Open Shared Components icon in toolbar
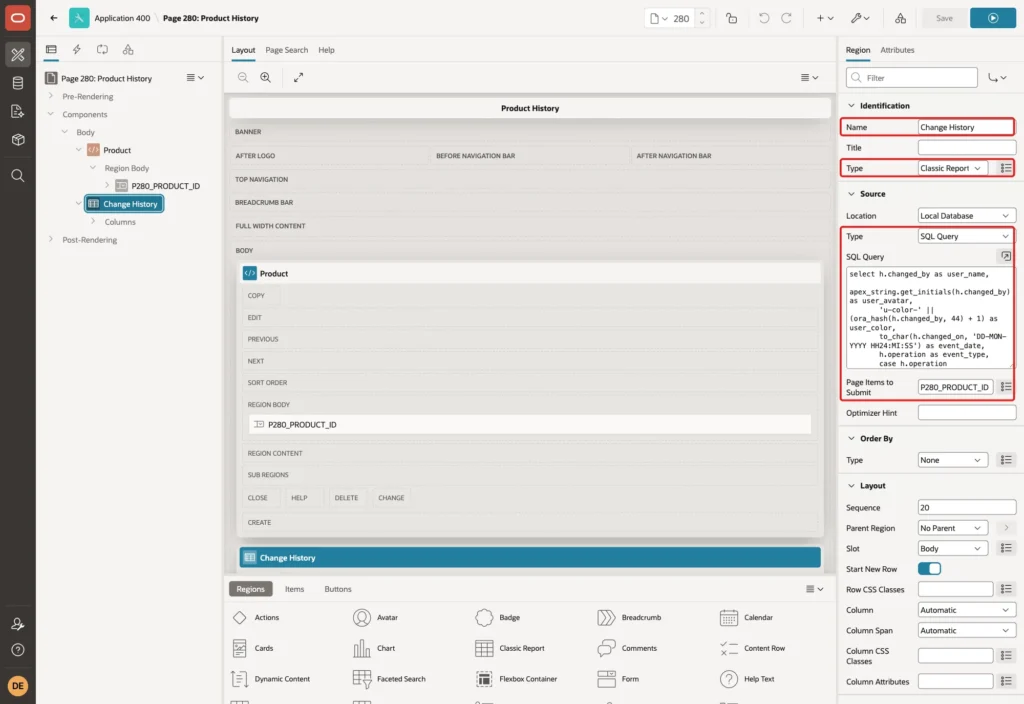 point(900,18)
